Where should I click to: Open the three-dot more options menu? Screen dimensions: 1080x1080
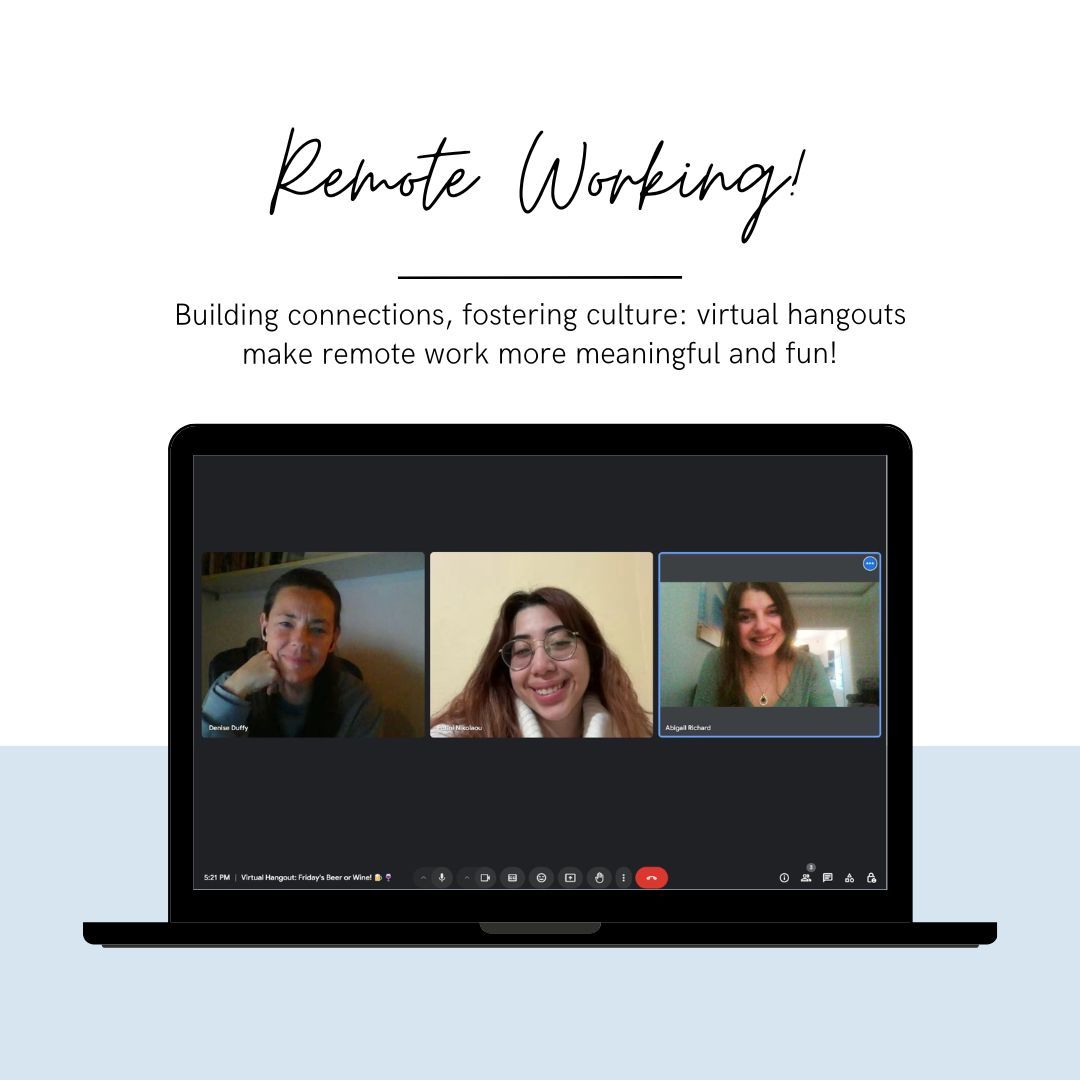pos(623,878)
